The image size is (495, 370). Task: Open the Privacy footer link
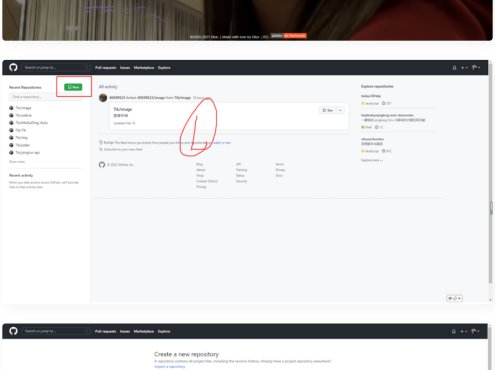point(281,170)
